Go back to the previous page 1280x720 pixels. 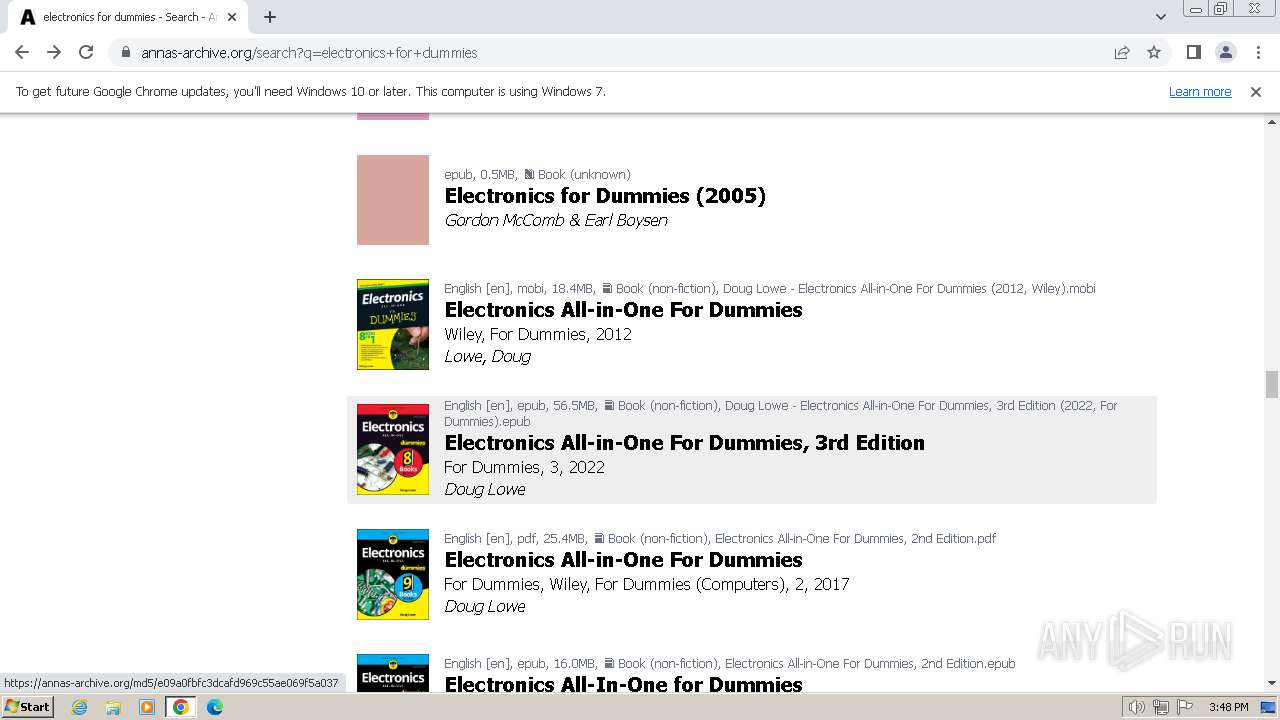pyautogui.click(x=22, y=52)
